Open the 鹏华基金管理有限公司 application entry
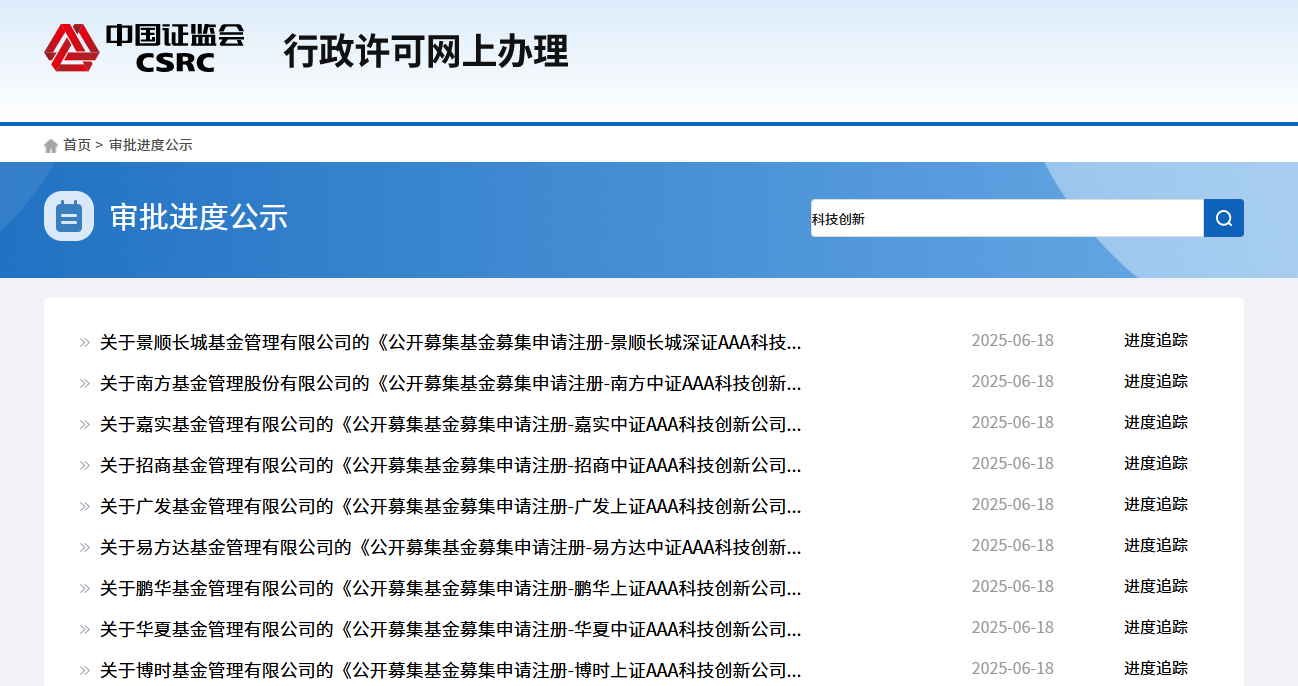The width and height of the screenshot is (1298, 686). (x=451, y=589)
